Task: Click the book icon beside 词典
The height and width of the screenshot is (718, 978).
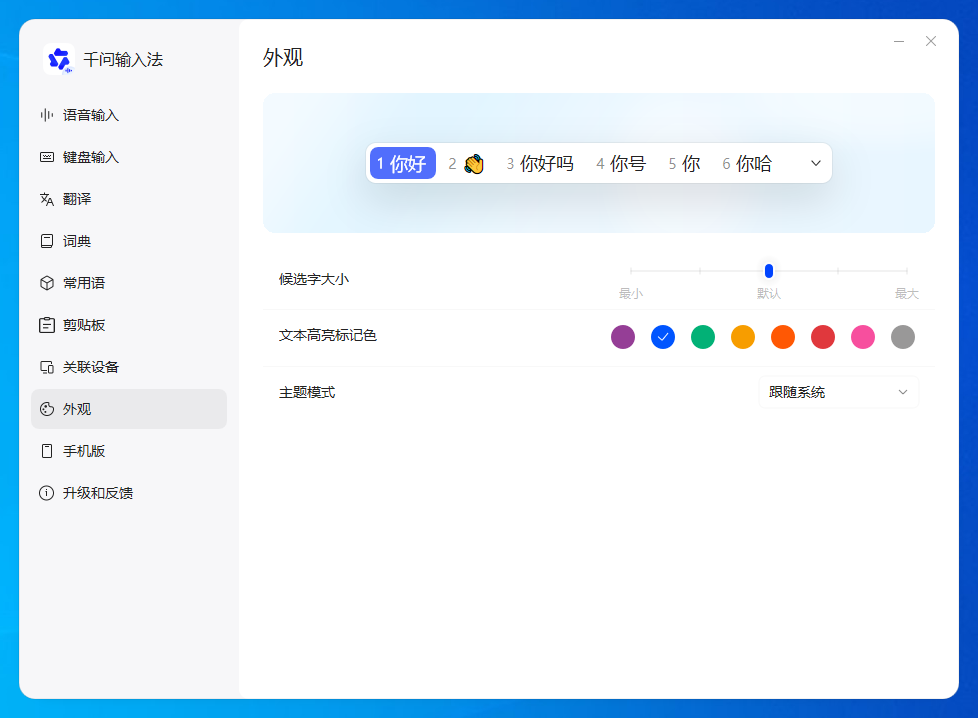Action: (47, 241)
